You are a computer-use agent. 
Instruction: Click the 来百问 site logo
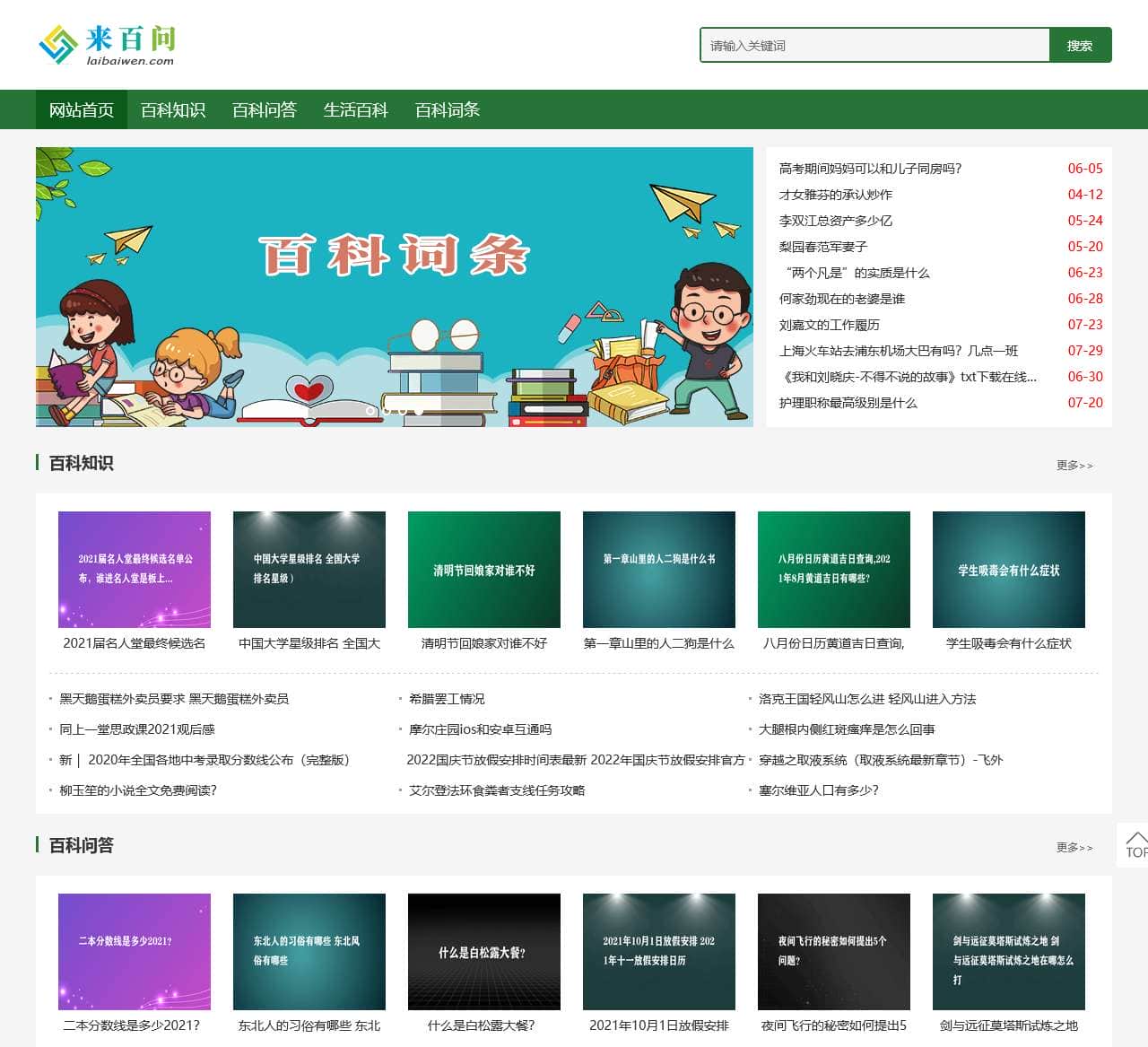(x=107, y=45)
